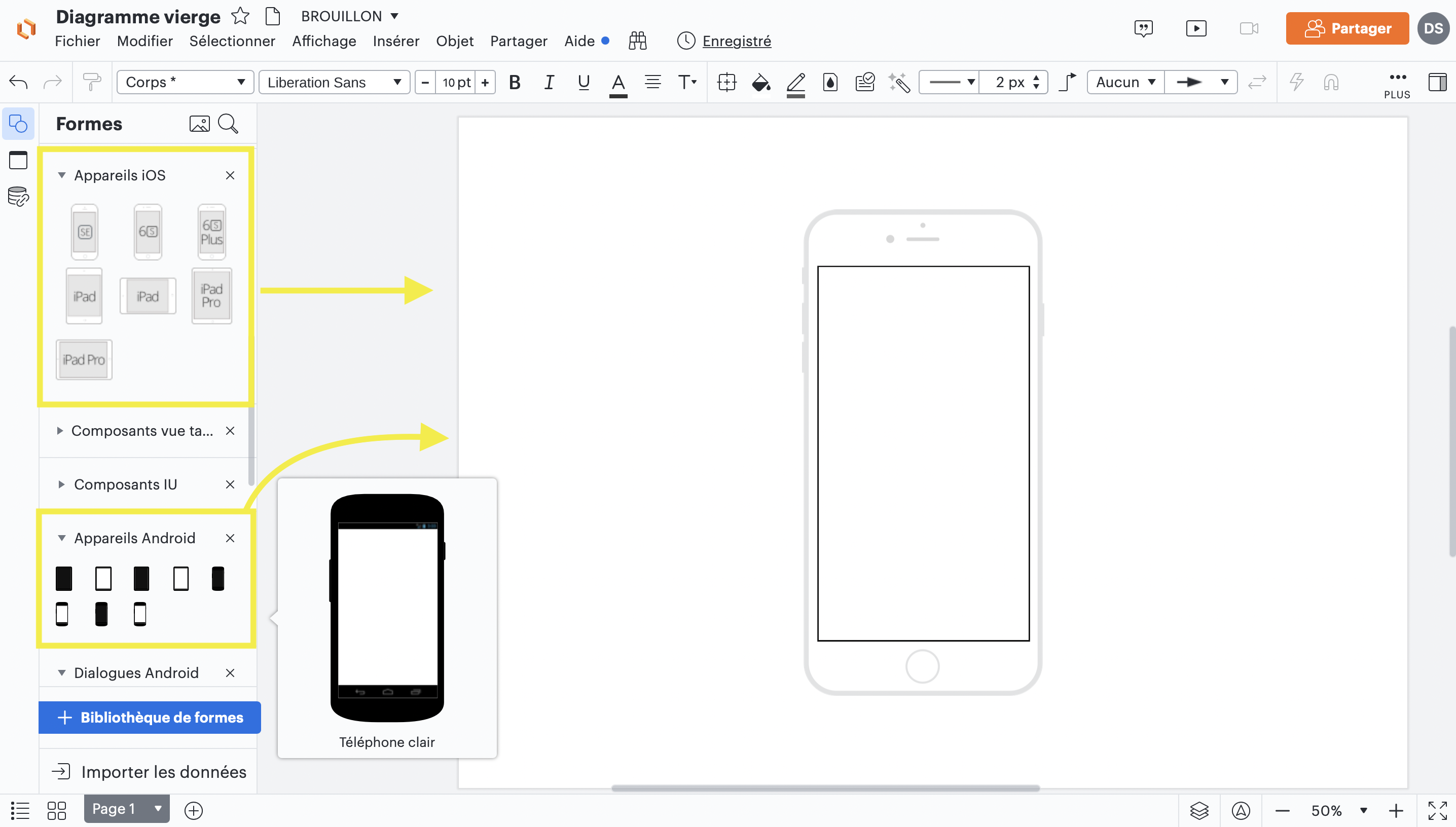The image size is (1456, 827).
Task: Open the Fichier menu
Action: [77, 41]
